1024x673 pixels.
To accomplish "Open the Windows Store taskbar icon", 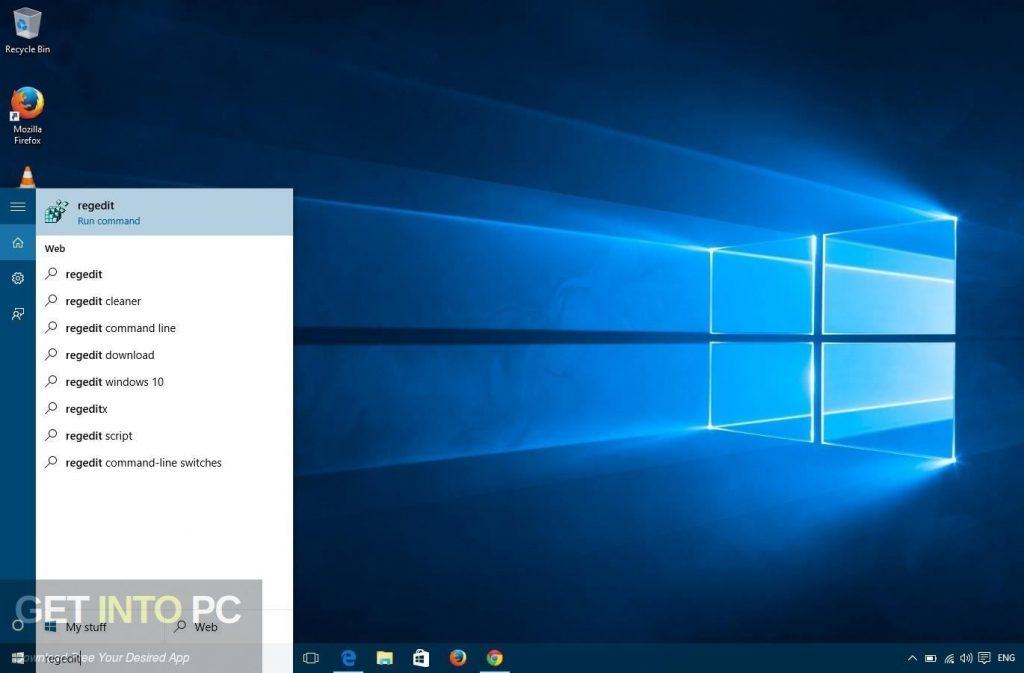I will click(421, 658).
